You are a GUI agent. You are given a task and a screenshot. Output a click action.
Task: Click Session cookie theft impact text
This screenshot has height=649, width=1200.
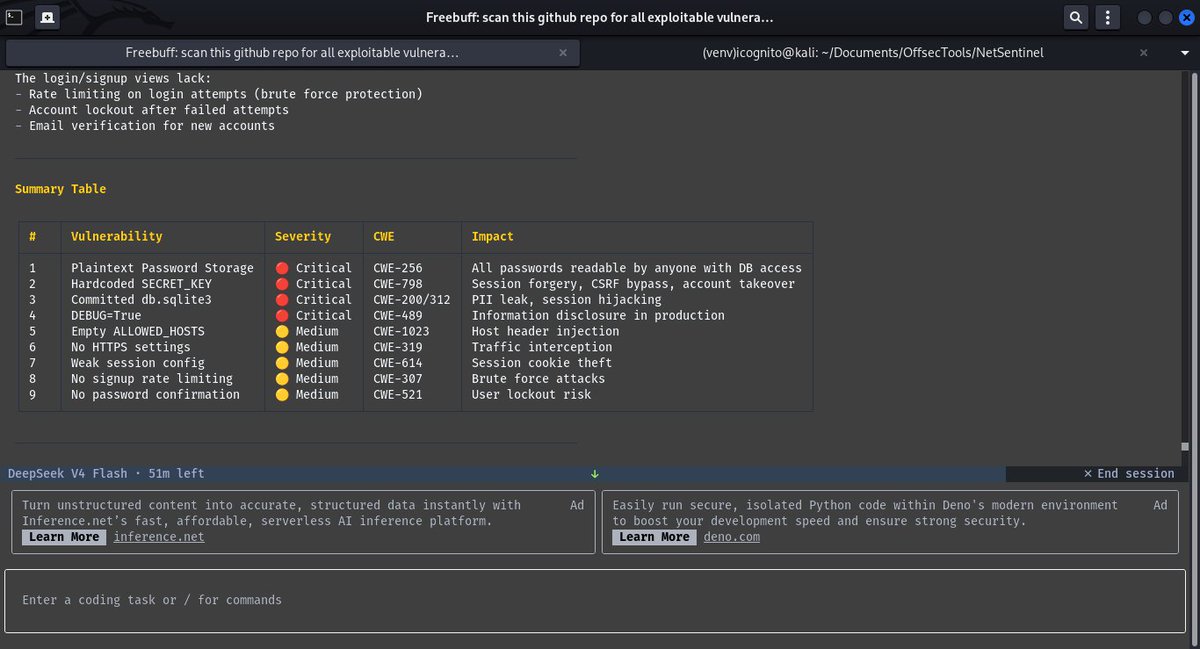542,363
